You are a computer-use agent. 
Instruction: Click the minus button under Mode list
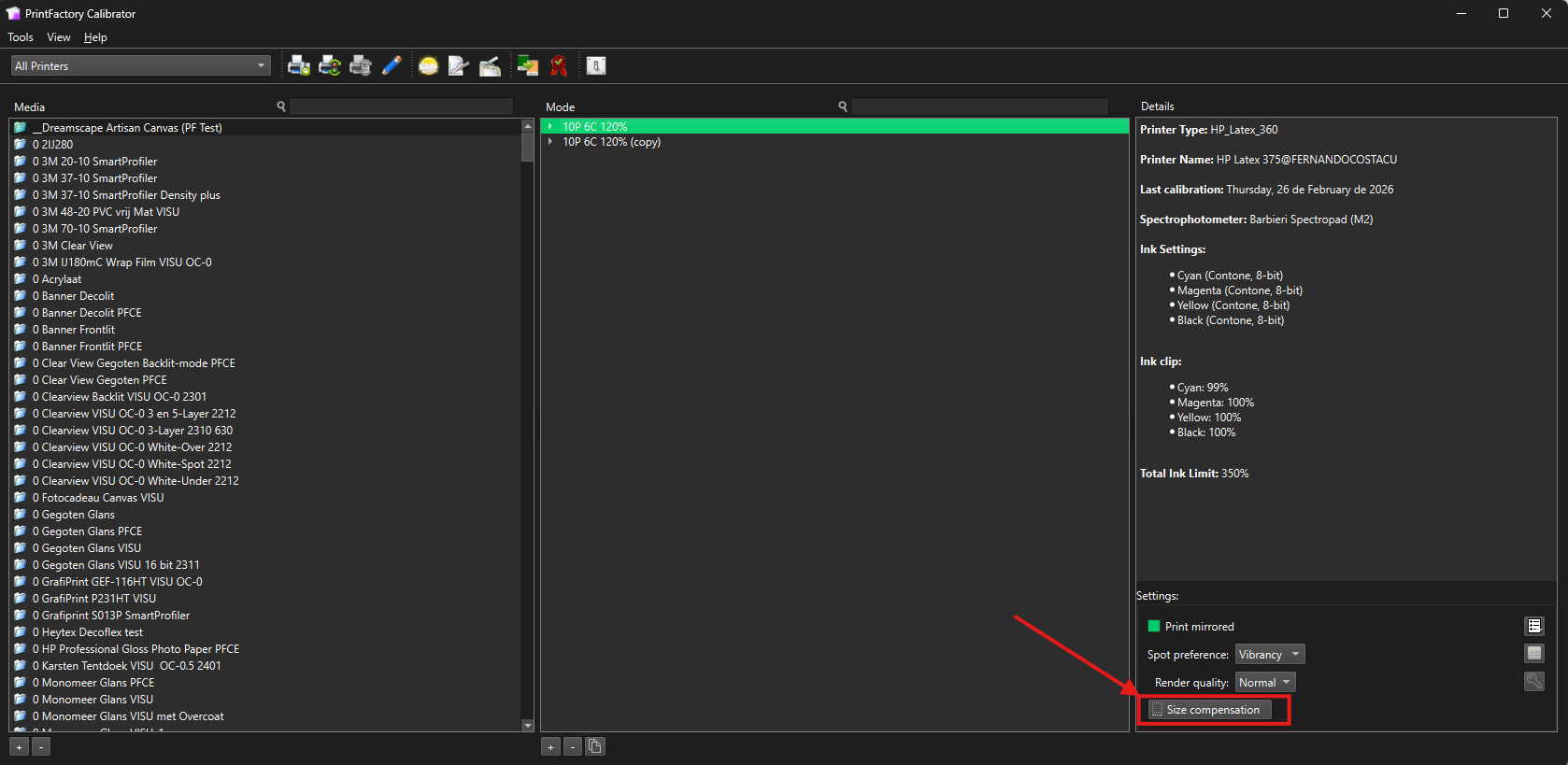[x=573, y=746]
